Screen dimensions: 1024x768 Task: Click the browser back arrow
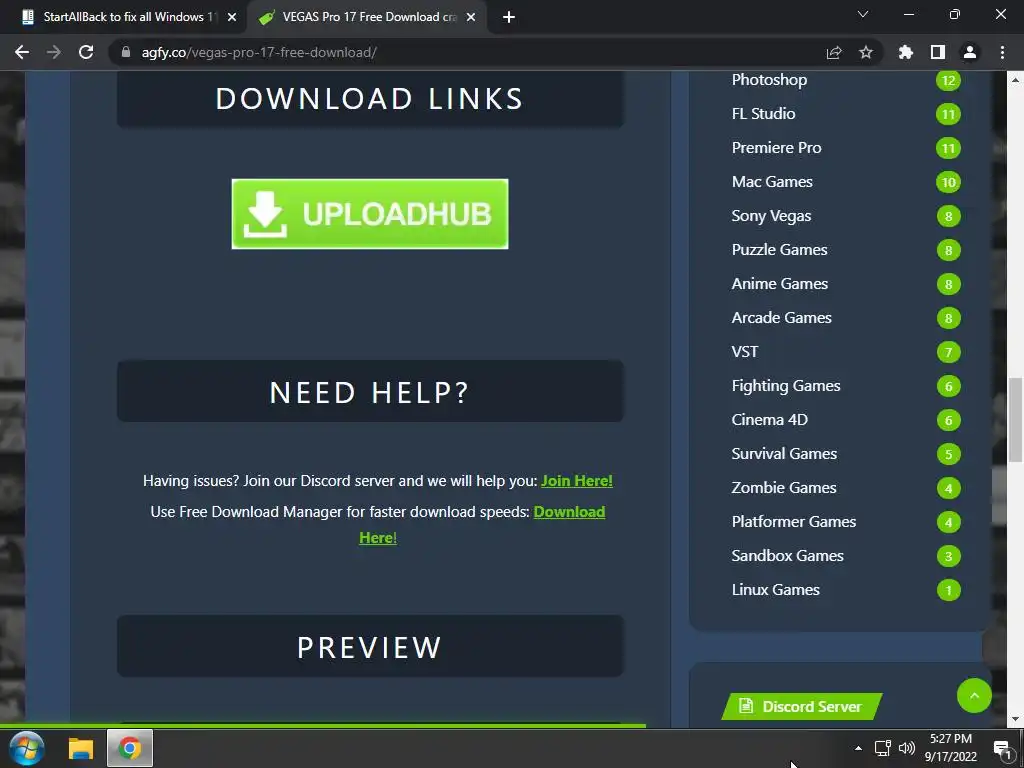pyautogui.click(x=22, y=52)
